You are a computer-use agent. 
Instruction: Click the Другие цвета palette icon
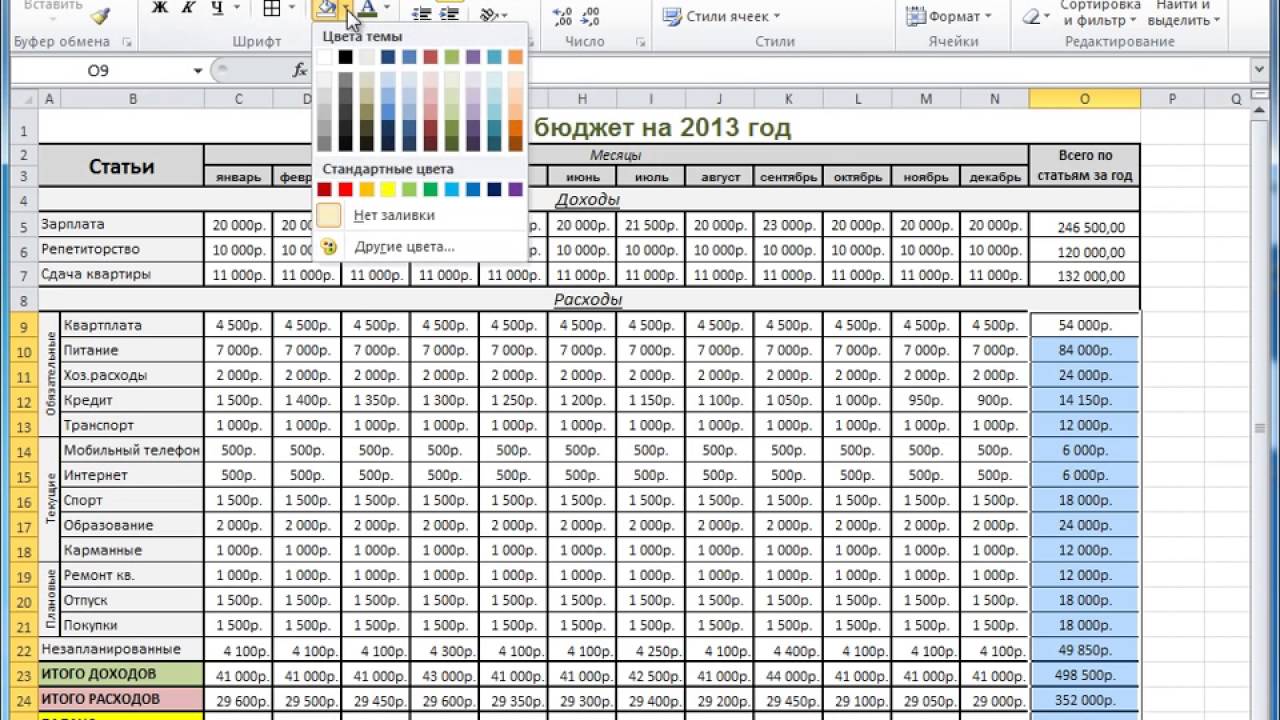[x=329, y=246]
